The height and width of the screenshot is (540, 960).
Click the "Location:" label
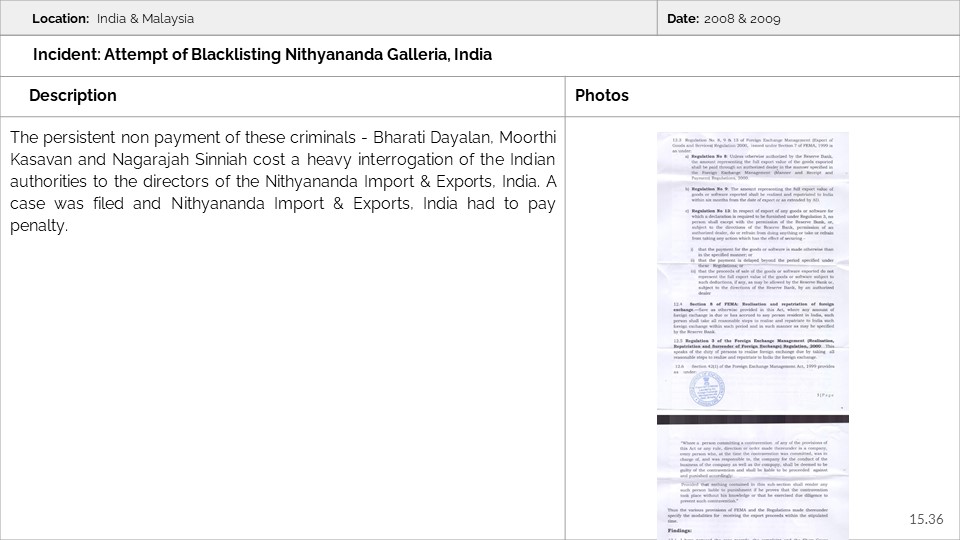point(62,19)
